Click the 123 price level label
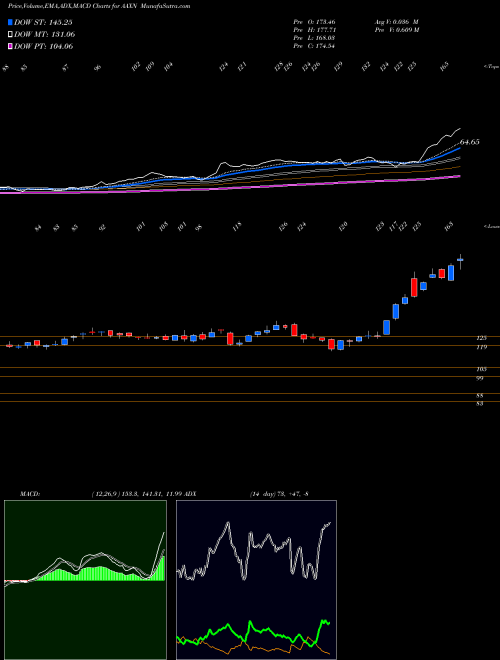The height and width of the screenshot is (660, 500). tap(481, 338)
